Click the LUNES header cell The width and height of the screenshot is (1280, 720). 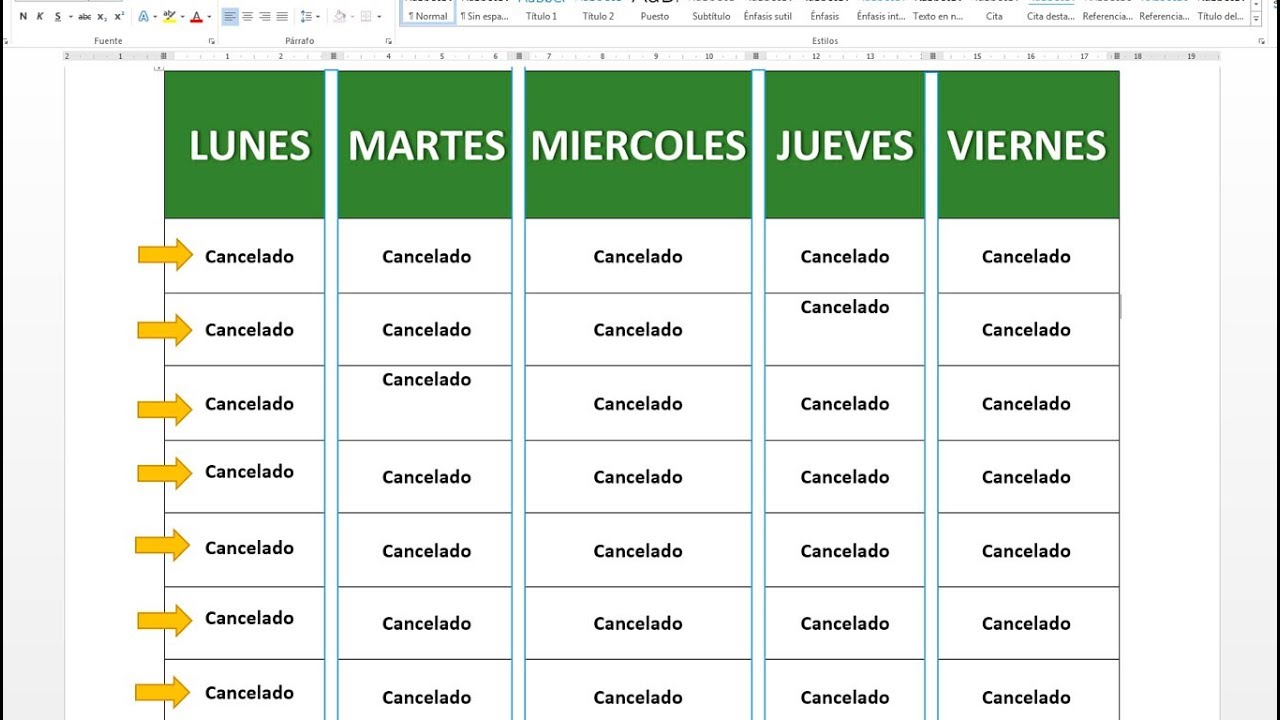[x=245, y=145]
